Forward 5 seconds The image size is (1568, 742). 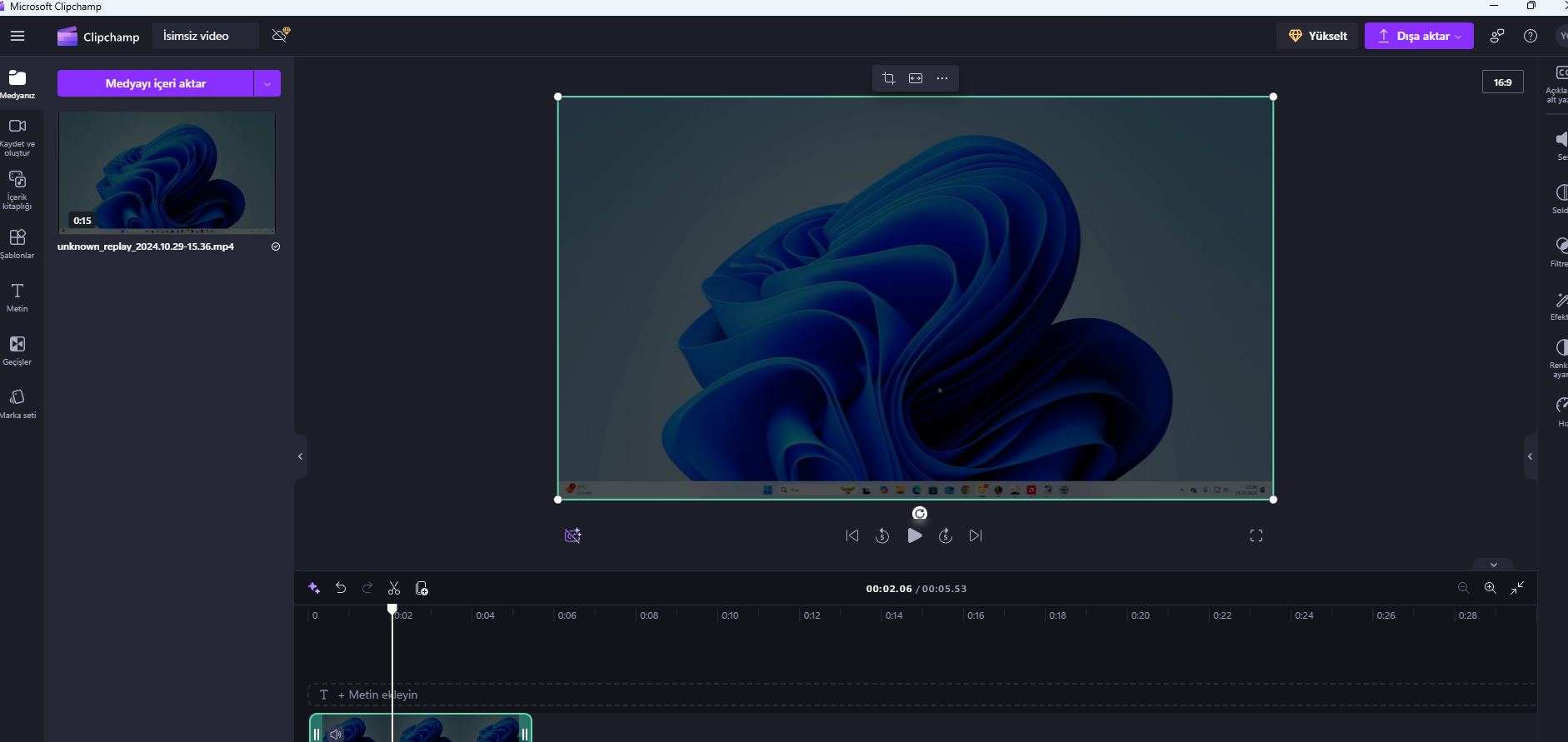(x=946, y=535)
